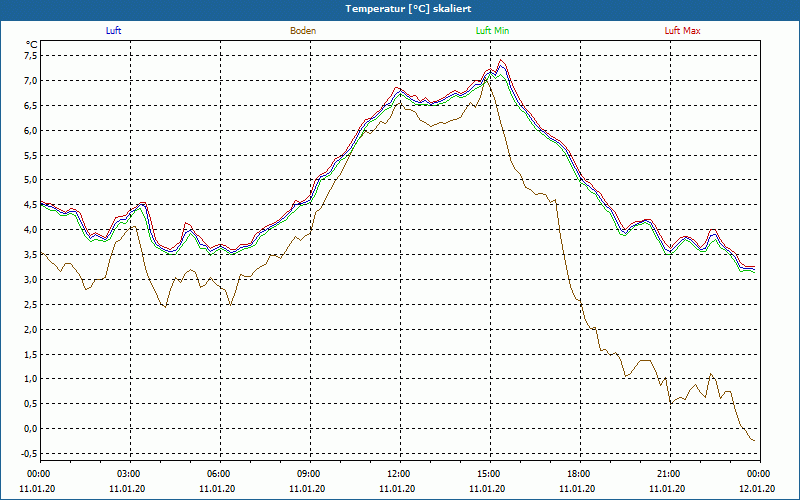Click the -0,5 y-axis value
The width and height of the screenshot is (800, 500).
[29, 454]
